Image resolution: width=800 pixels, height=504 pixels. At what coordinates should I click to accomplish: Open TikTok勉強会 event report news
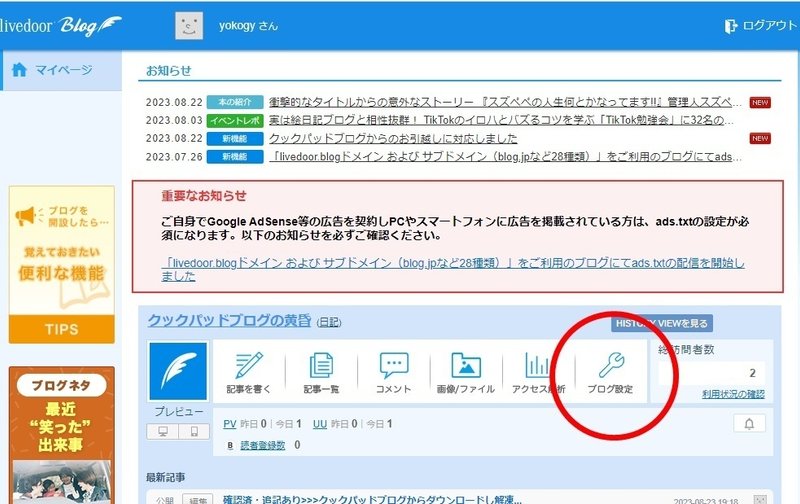coord(502,120)
